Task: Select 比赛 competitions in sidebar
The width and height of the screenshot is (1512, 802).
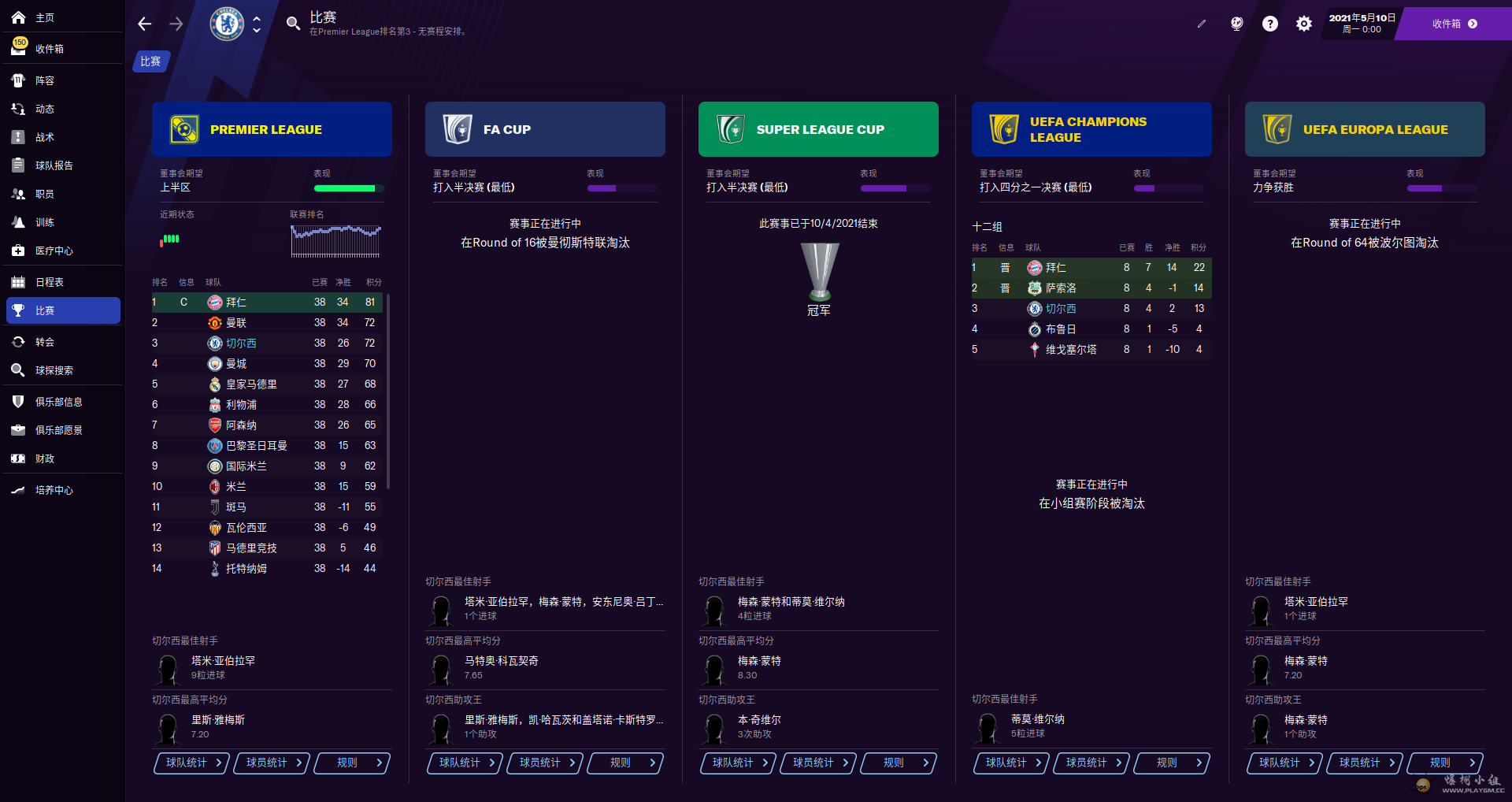Action: [63, 310]
